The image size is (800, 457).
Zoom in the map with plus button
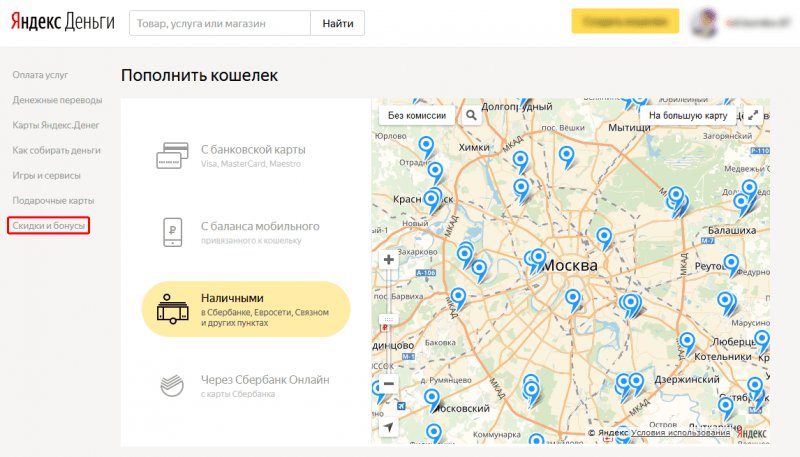[389, 260]
